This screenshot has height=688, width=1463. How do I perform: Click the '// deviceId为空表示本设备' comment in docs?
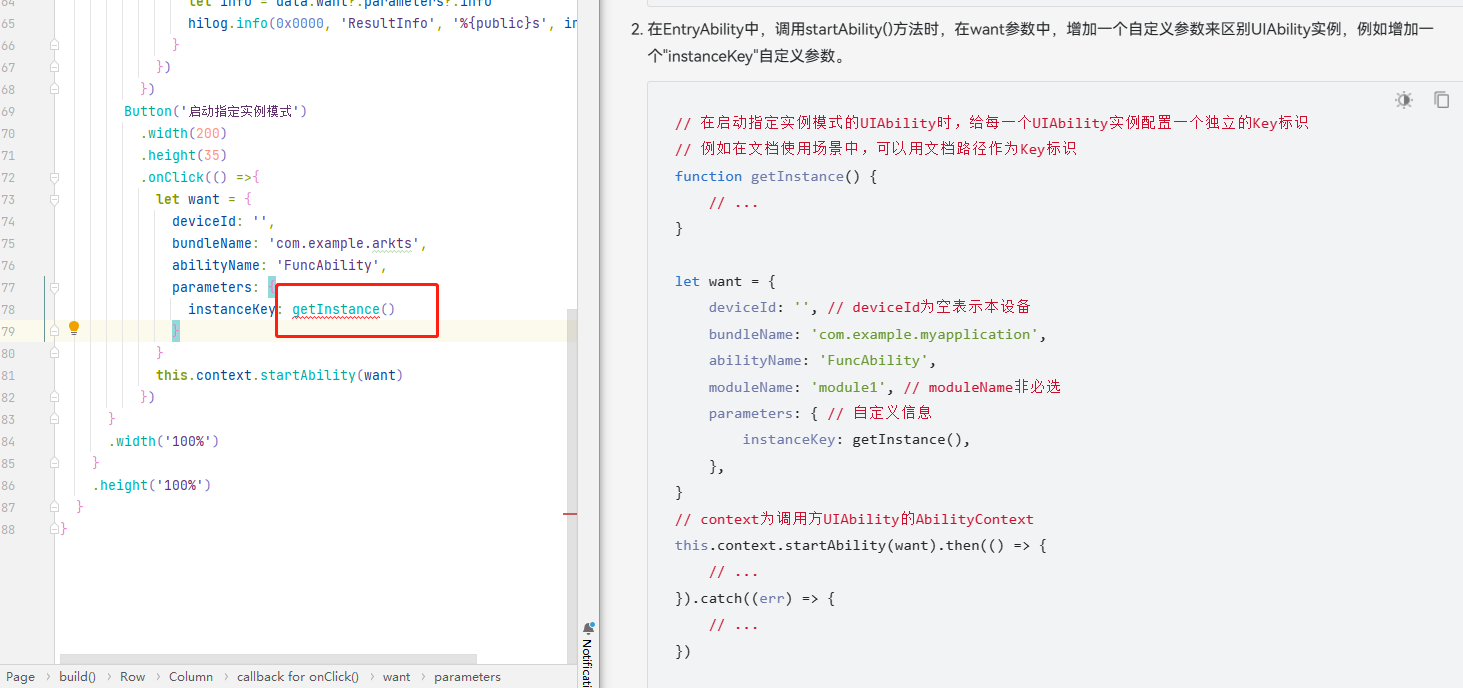coord(929,307)
